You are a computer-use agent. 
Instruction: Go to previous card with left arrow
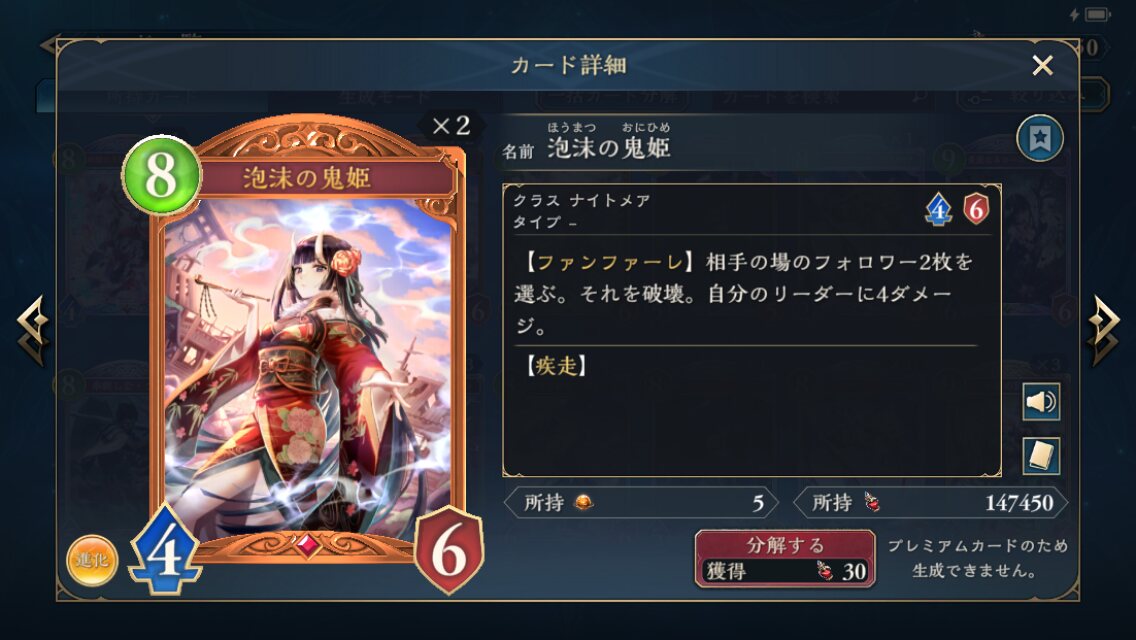coord(33,330)
